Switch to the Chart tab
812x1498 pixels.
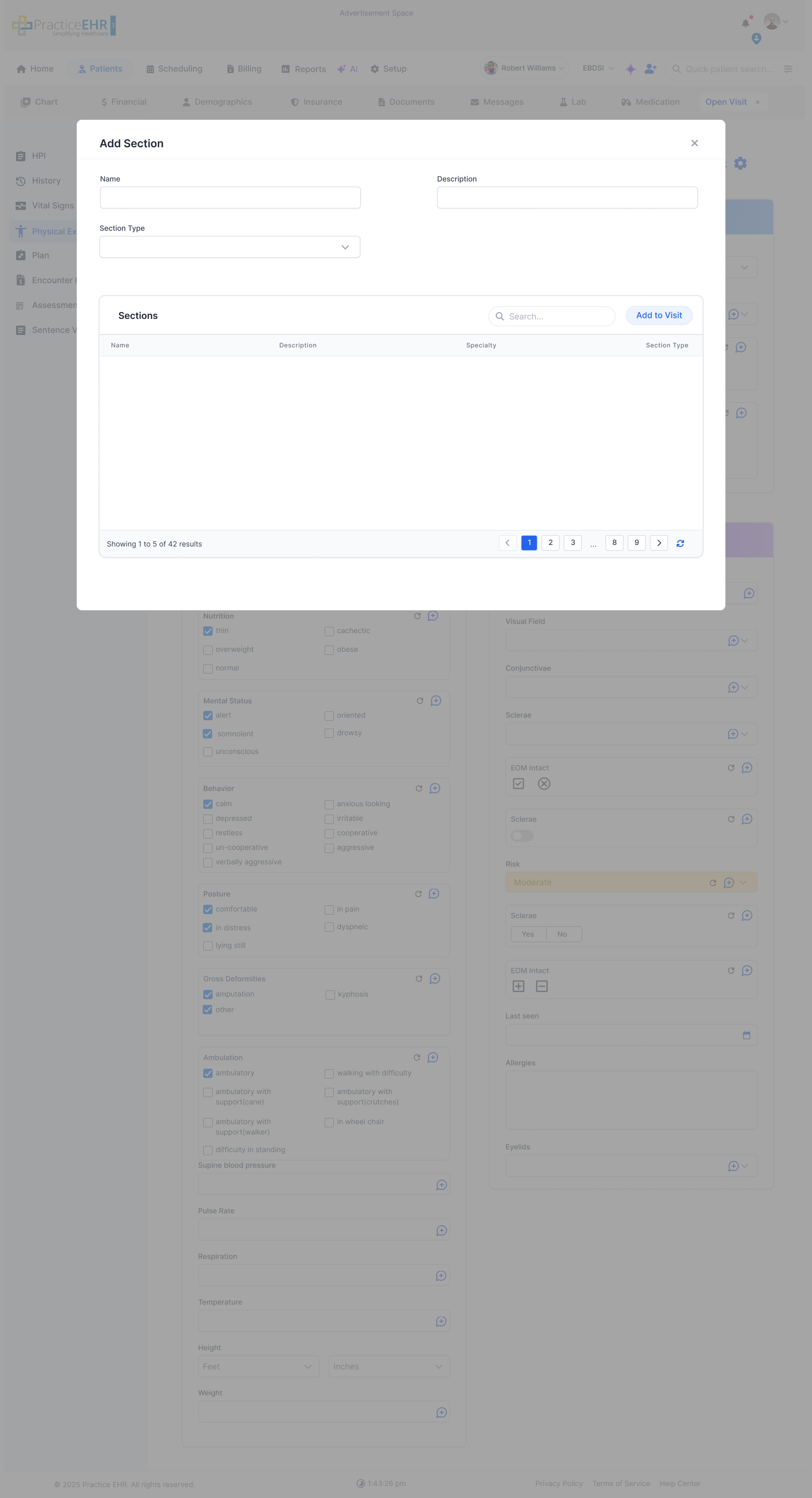pos(39,102)
